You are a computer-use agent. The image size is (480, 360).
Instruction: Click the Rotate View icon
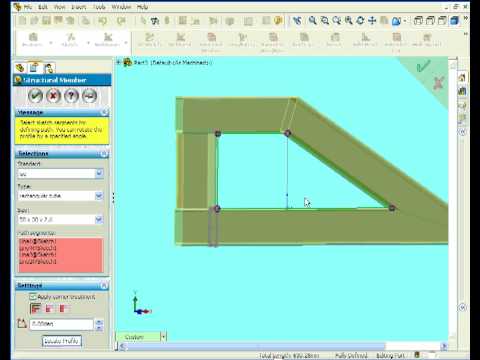pos(360,21)
